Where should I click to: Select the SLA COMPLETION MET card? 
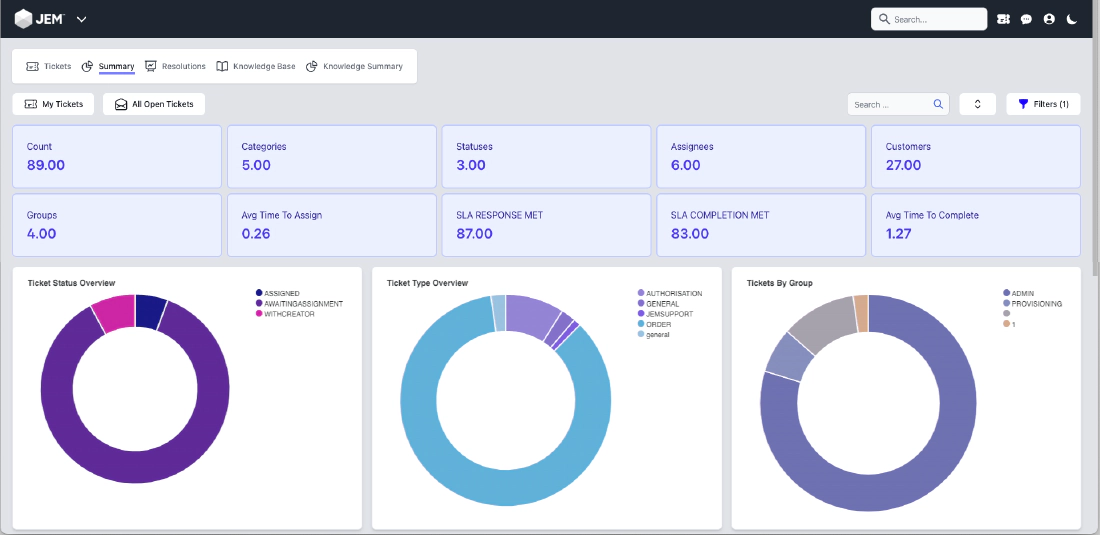click(761, 225)
